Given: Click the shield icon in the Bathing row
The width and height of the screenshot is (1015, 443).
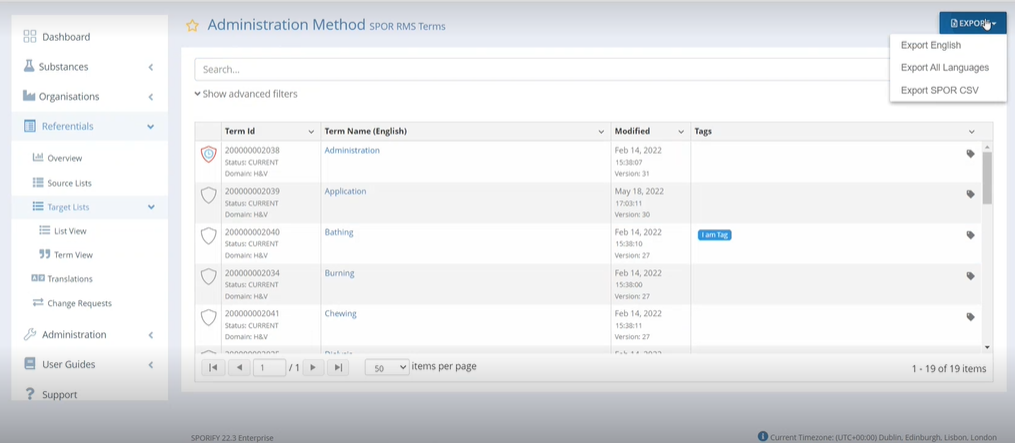Looking at the screenshot, I should point(208,236).
